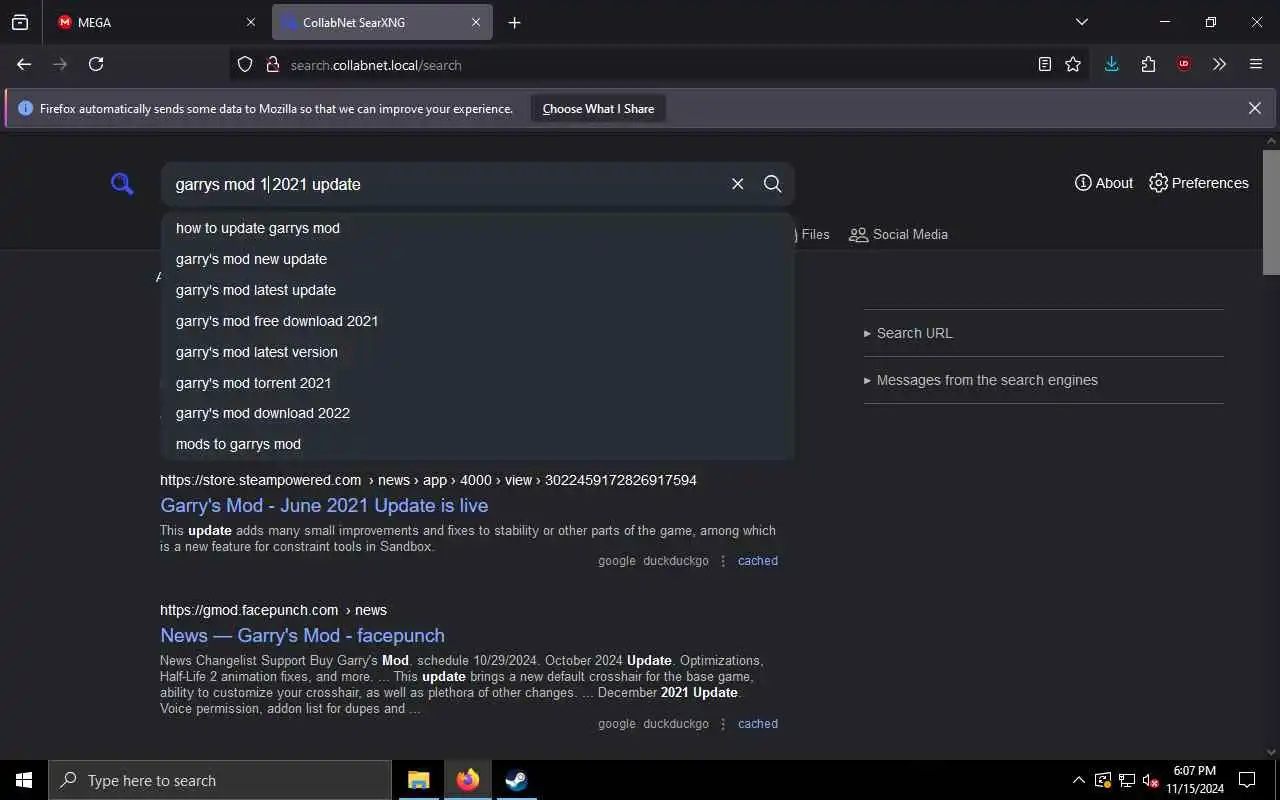
Task: Select the Social Media category tab
Action: (898, 234)
